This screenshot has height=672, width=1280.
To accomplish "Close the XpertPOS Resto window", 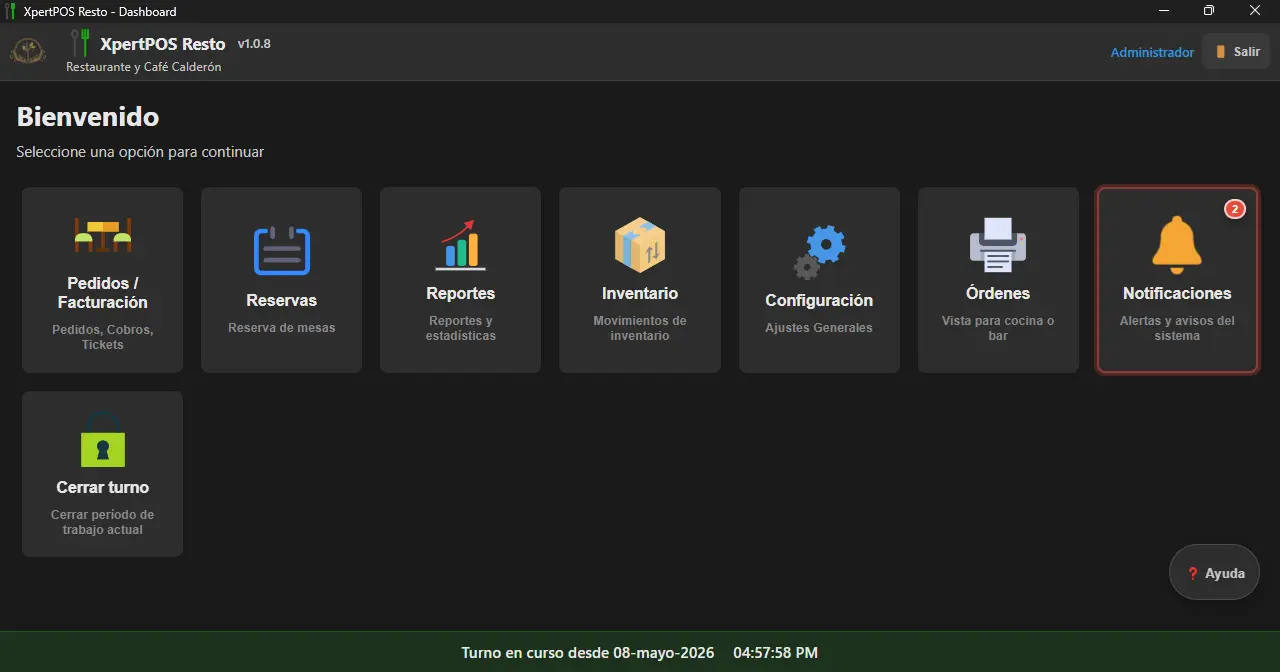I will [1256, 11].
